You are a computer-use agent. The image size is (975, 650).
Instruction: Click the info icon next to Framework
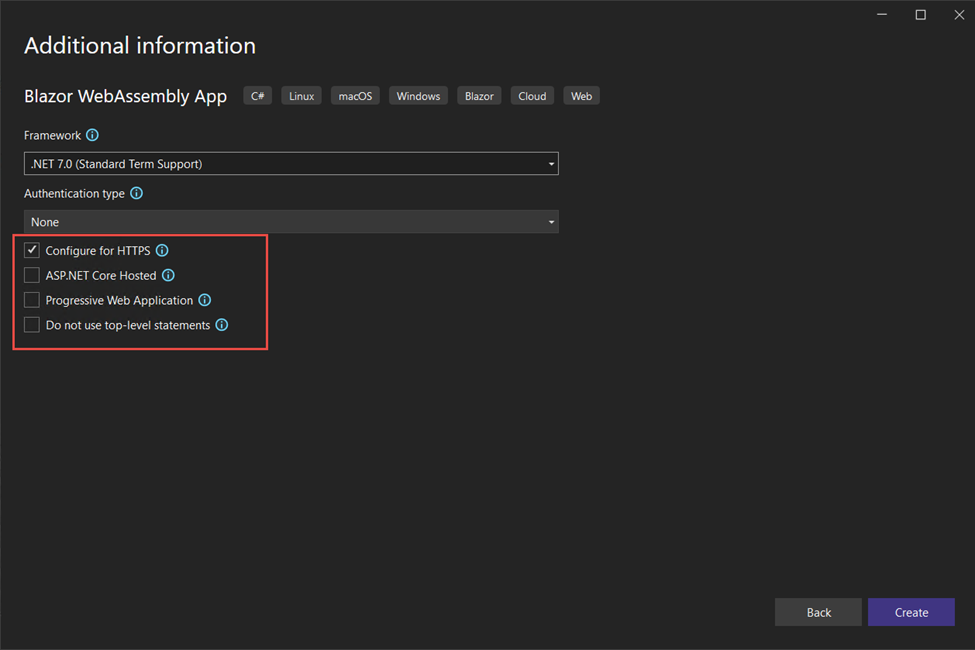click(x=93, y=135)
